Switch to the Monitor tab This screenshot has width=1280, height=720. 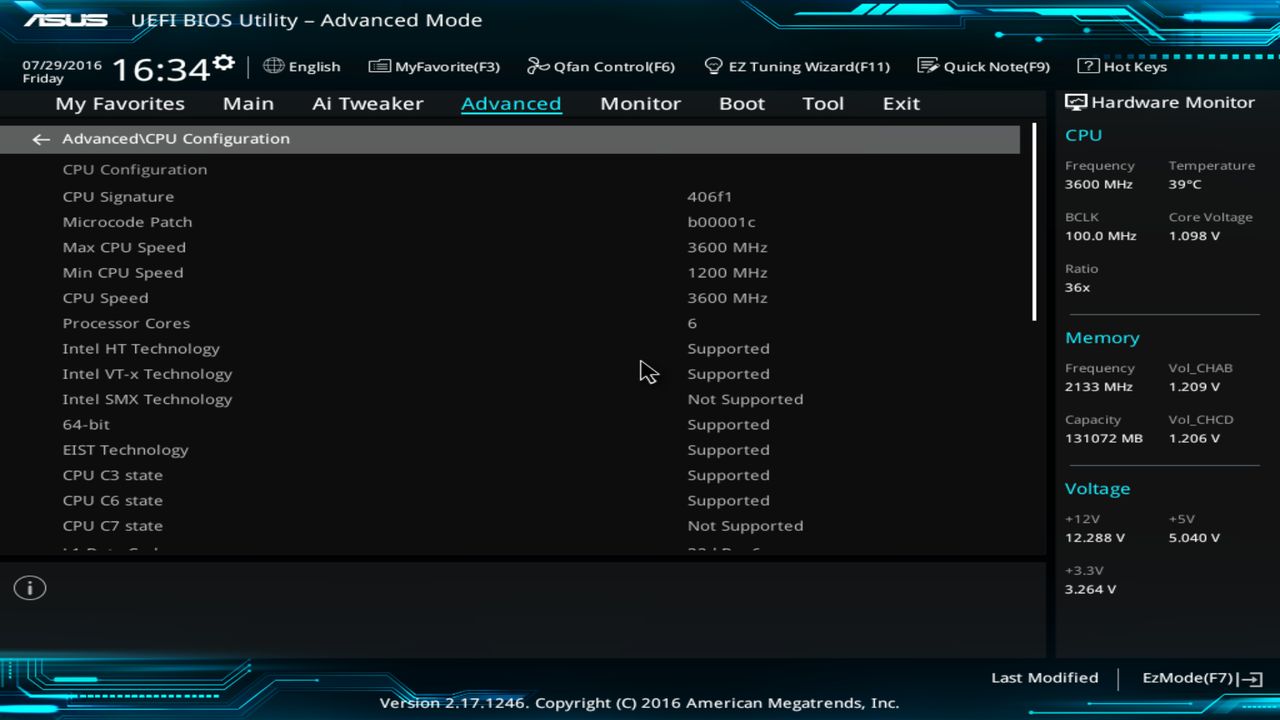point(640,103)
